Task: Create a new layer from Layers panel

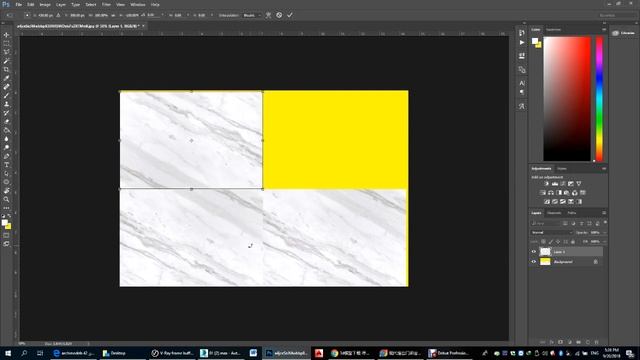Action: pyautogui.click(x=588, y=342)
